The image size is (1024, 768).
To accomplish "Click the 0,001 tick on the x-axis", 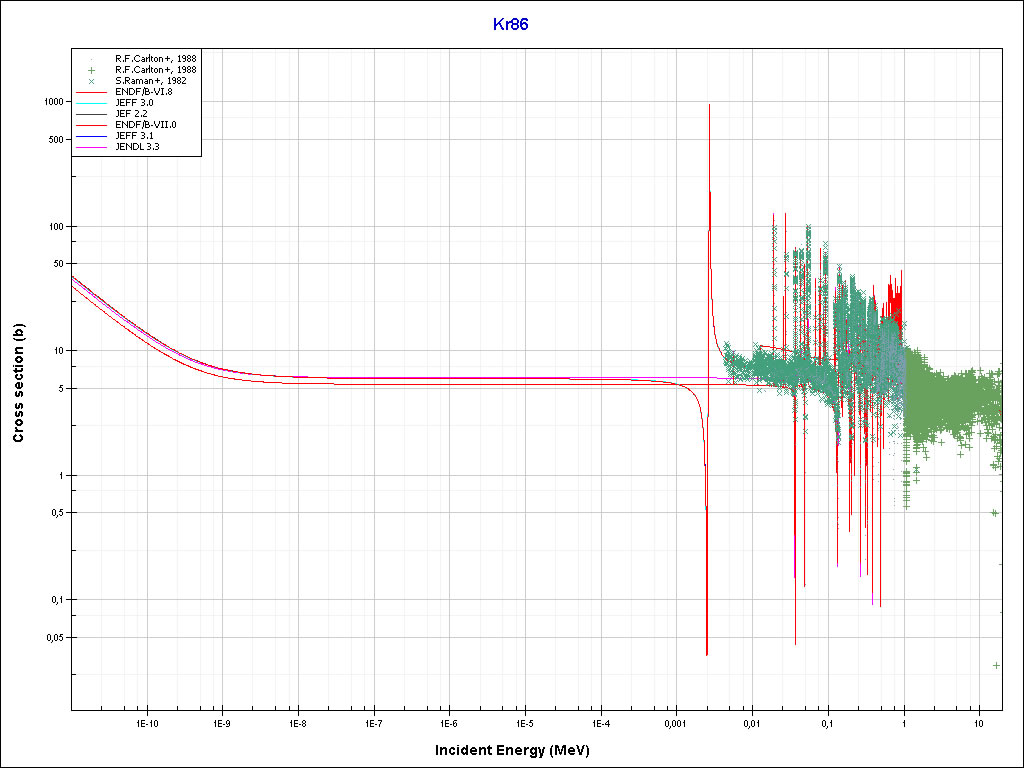I will coord(675,722).
